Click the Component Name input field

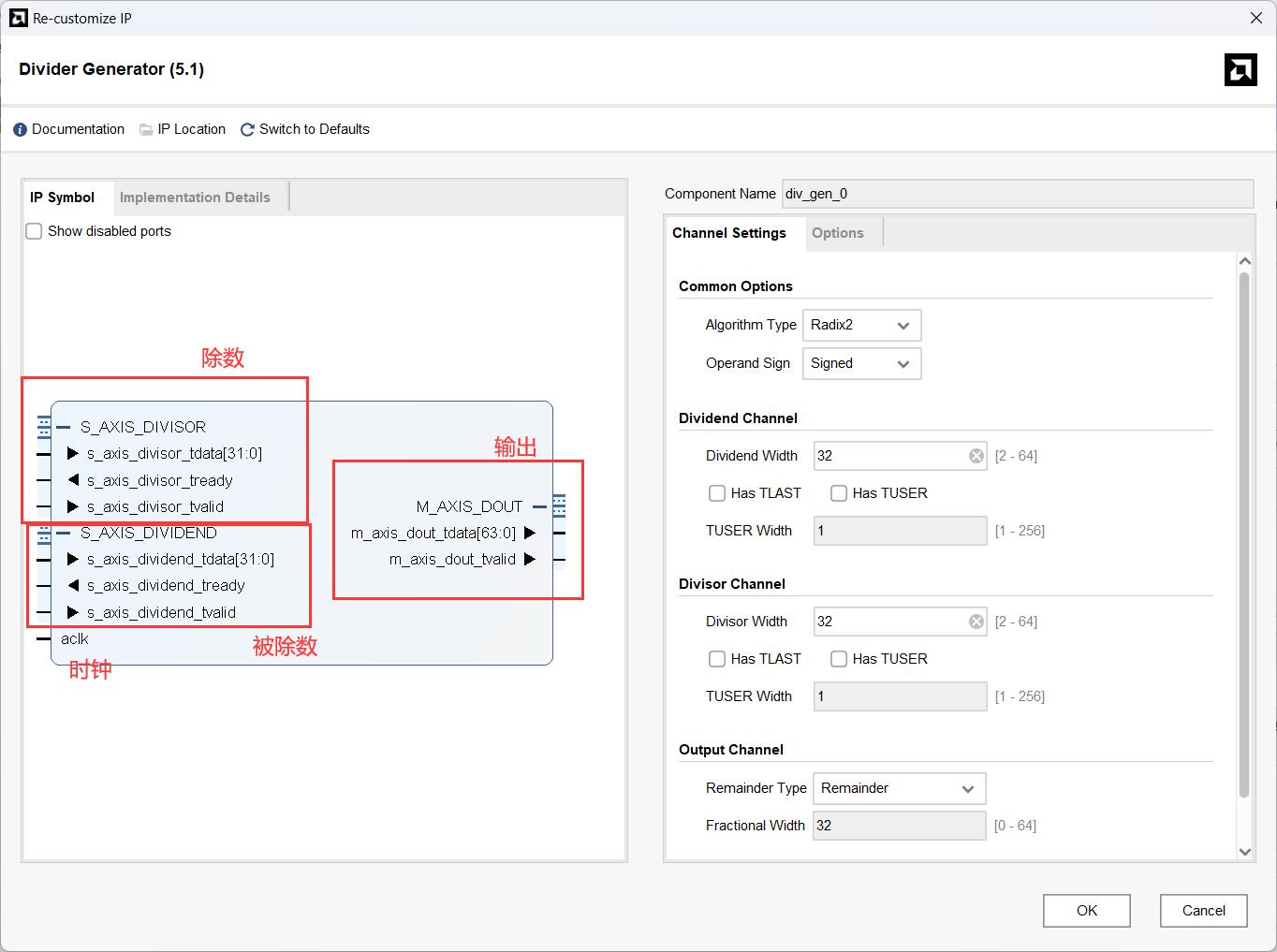pyautogui.click(x=1017, y=194)
